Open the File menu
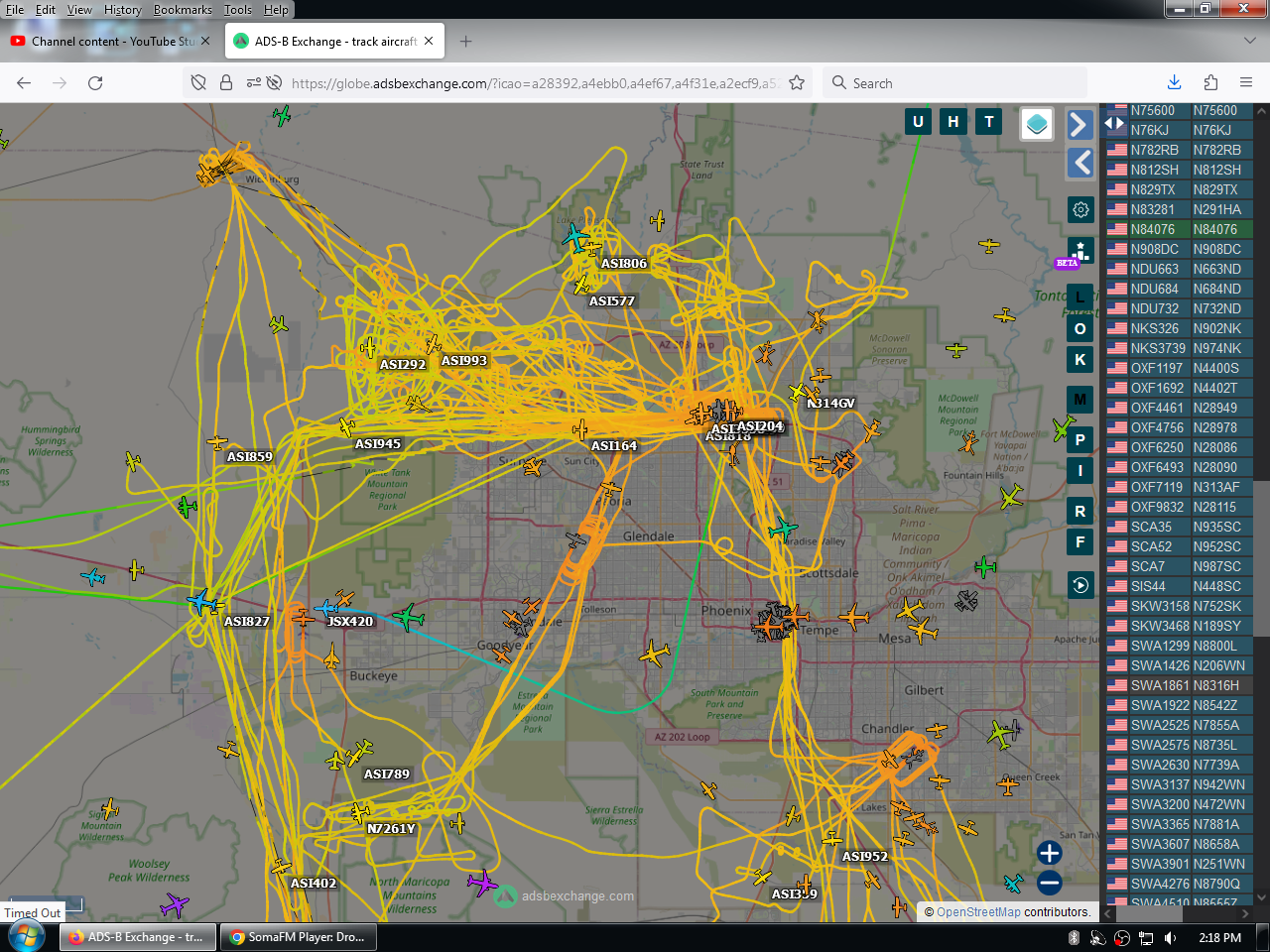This screenshot has width=1270, height=952. click(x=15, y=10)
